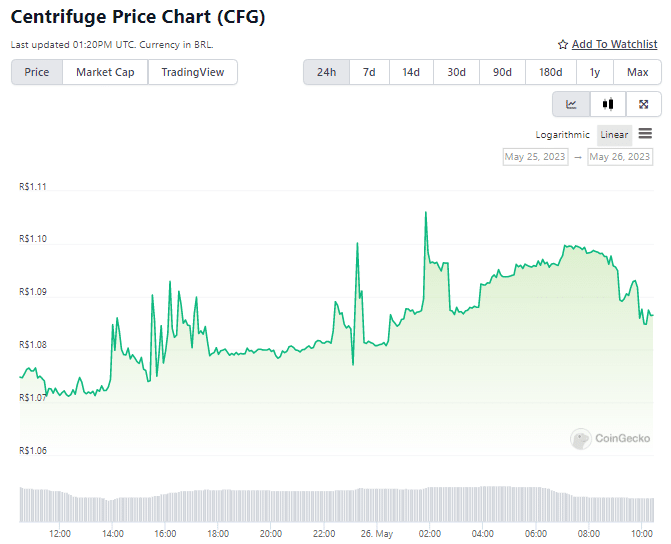The width and height of the screenshot is (671, 544).
Task: Click the 16:00 time axis label
Action: 165,534
